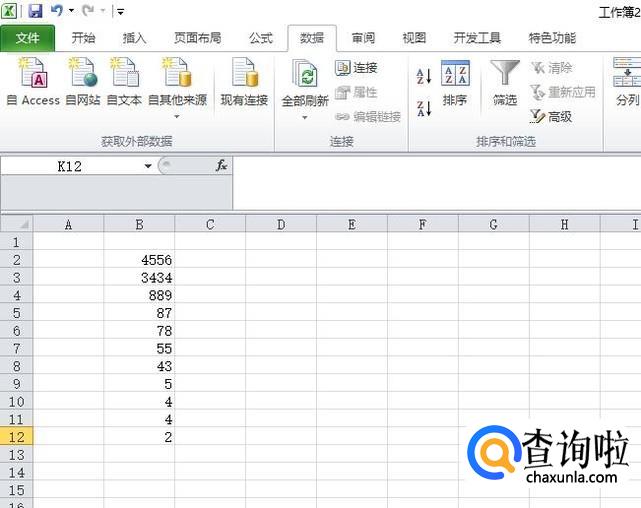Sort ascending with the A-Z icon

click(424, 76)
